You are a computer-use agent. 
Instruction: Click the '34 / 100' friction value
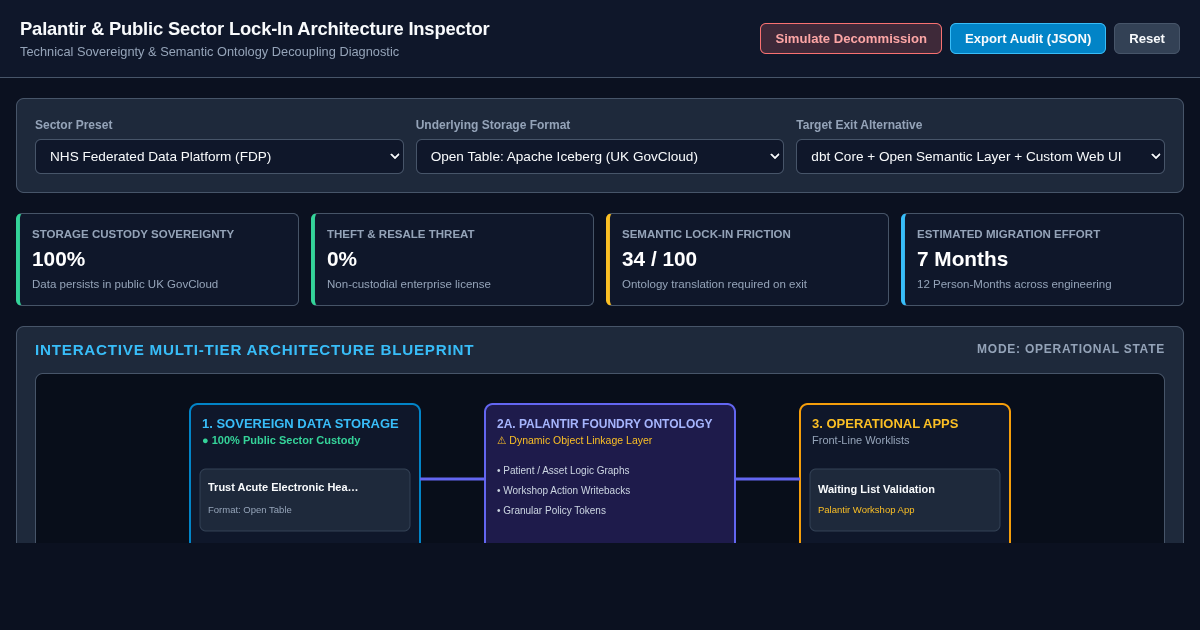[x=659, y=259]
